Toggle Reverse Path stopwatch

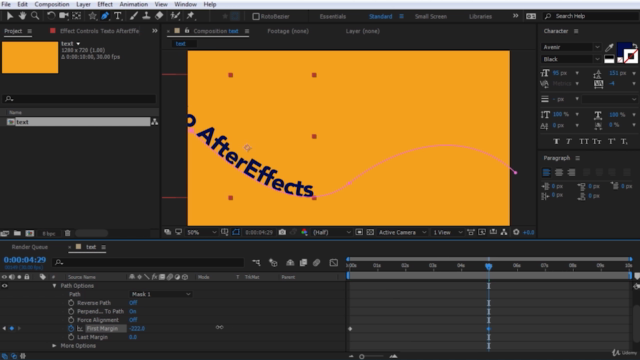point(71,303)
